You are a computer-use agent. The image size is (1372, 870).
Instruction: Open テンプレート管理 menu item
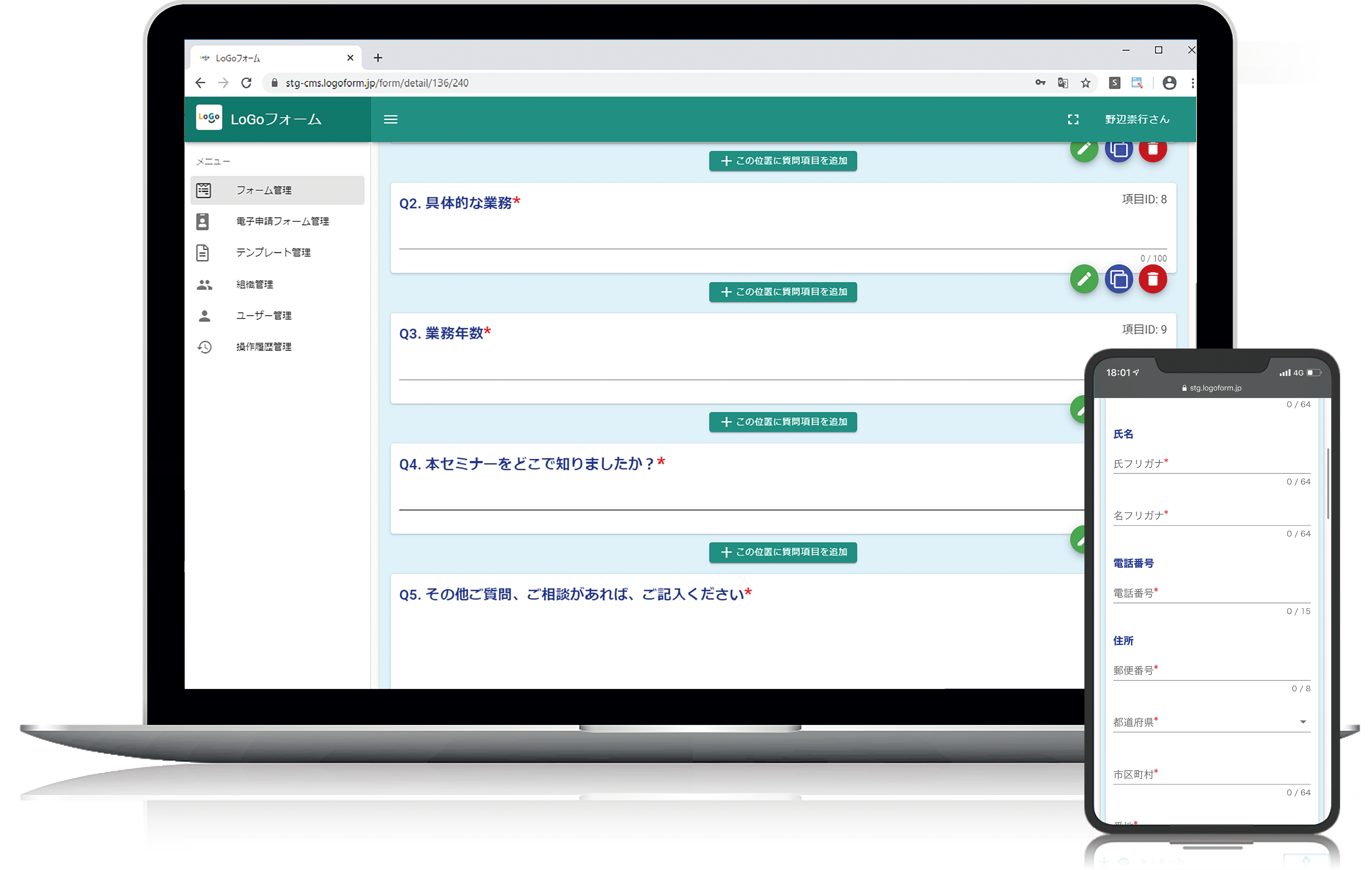[277, 253]
